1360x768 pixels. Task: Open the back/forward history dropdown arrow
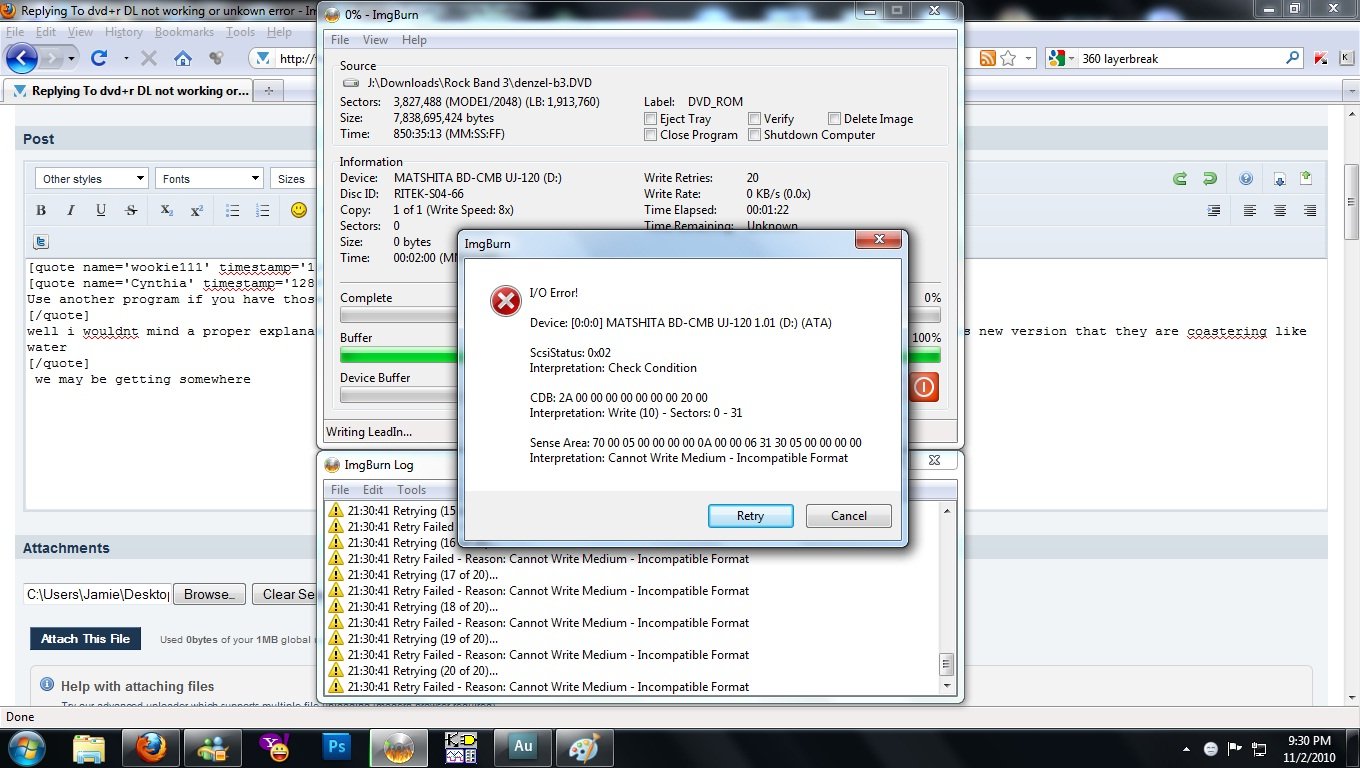[x=71, y=59]
